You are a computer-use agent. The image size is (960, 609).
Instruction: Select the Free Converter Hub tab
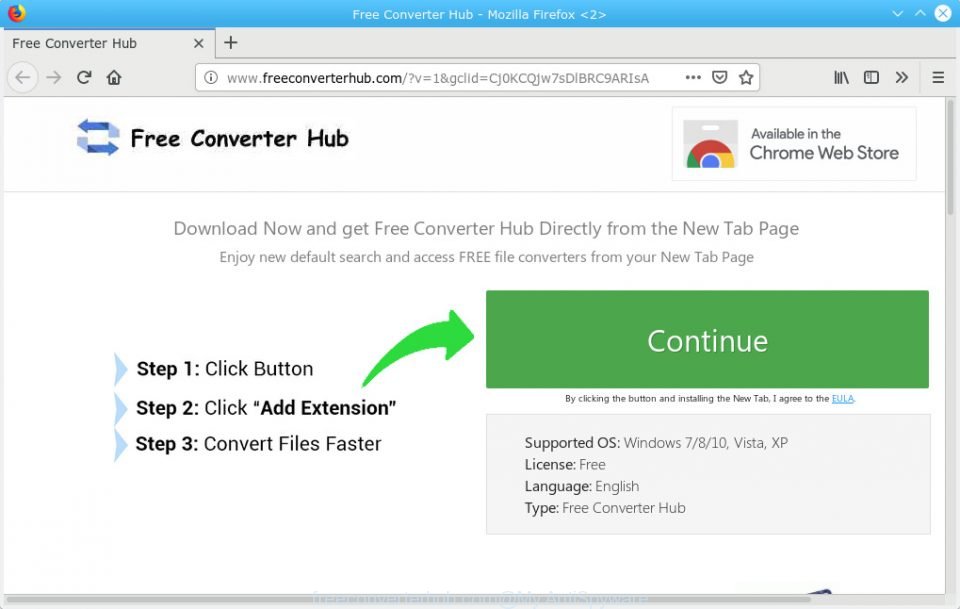pos(108,43)
